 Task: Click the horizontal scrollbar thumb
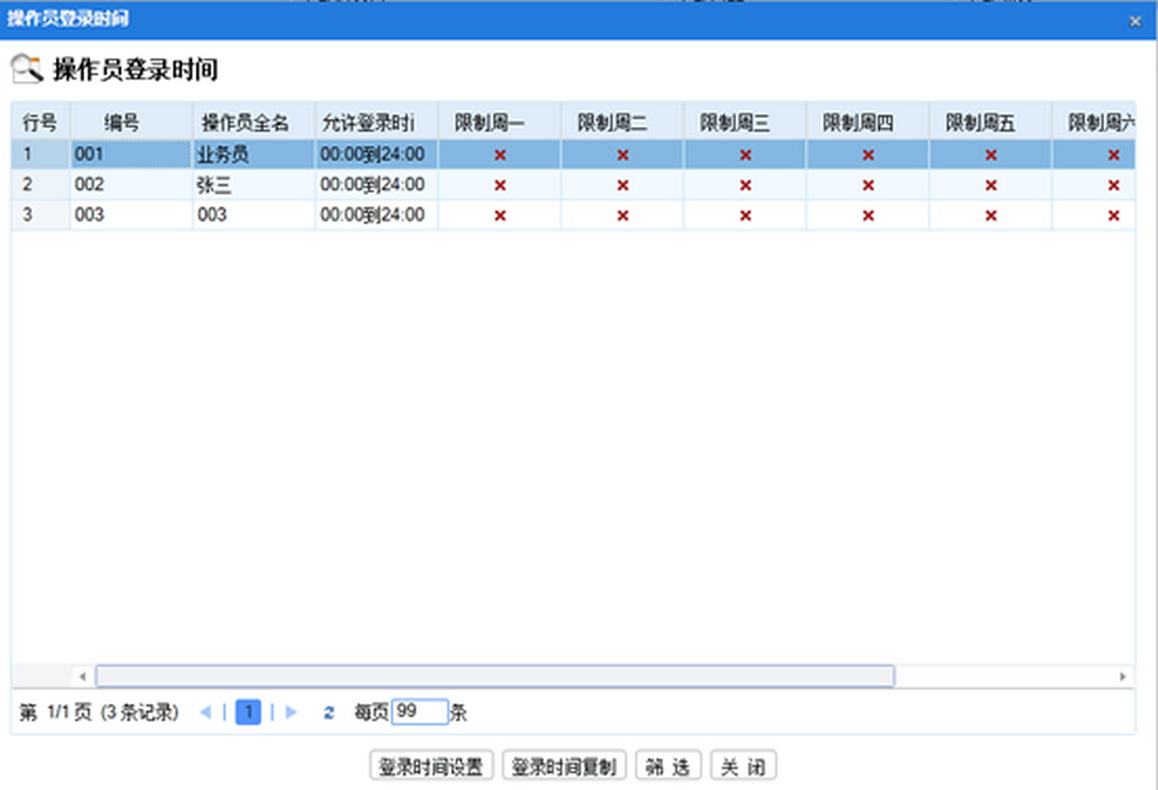[x=495, y=677]
